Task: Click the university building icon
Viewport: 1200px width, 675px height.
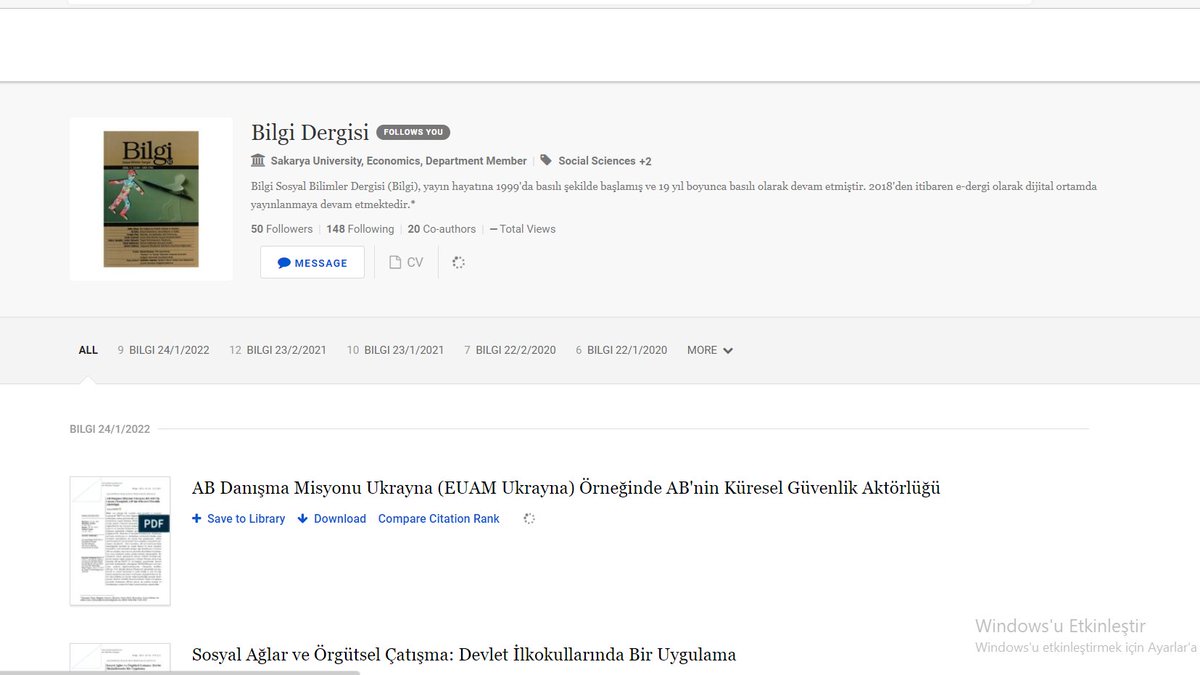Action: [258, 160]
